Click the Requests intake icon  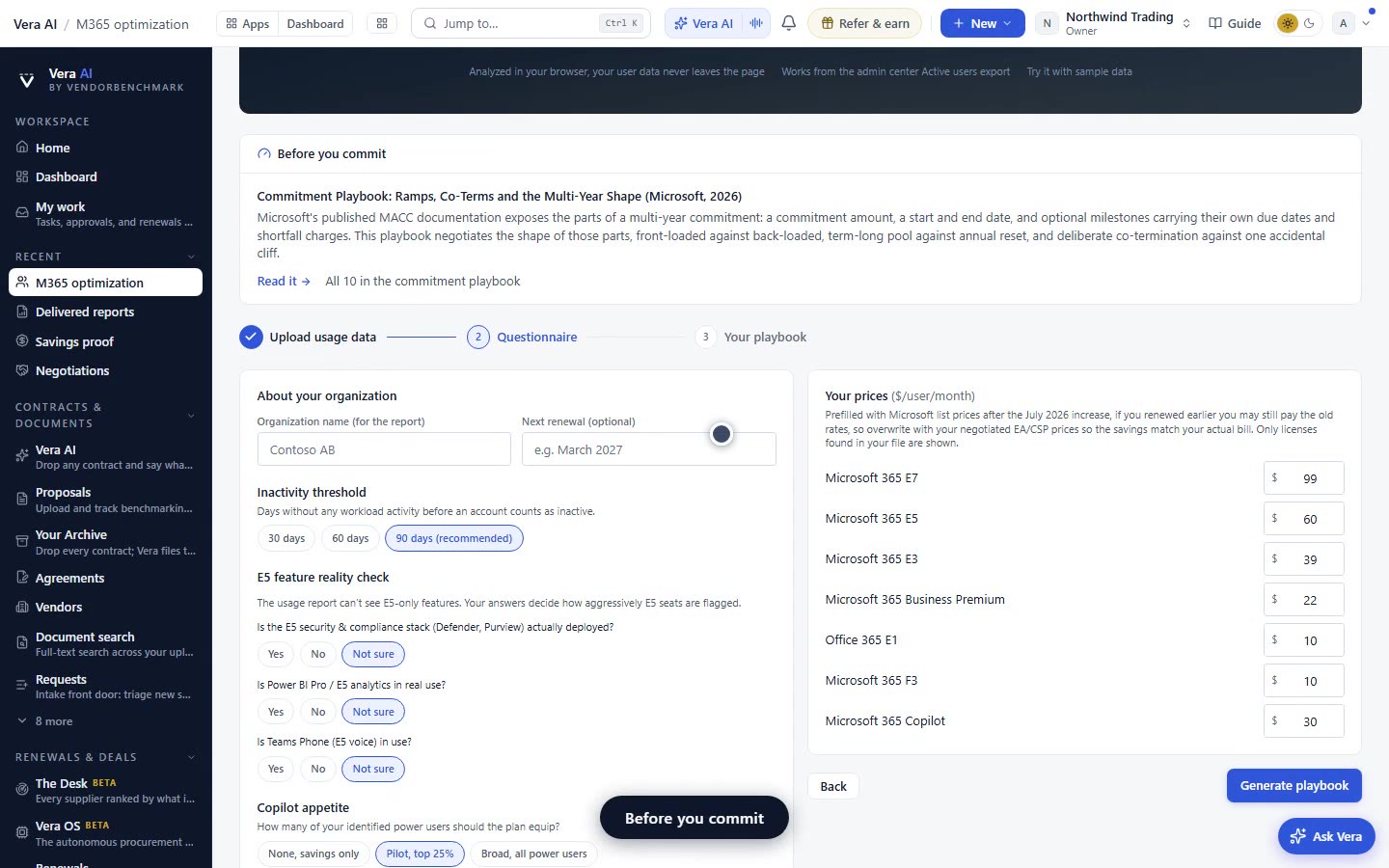coord(22,686)
